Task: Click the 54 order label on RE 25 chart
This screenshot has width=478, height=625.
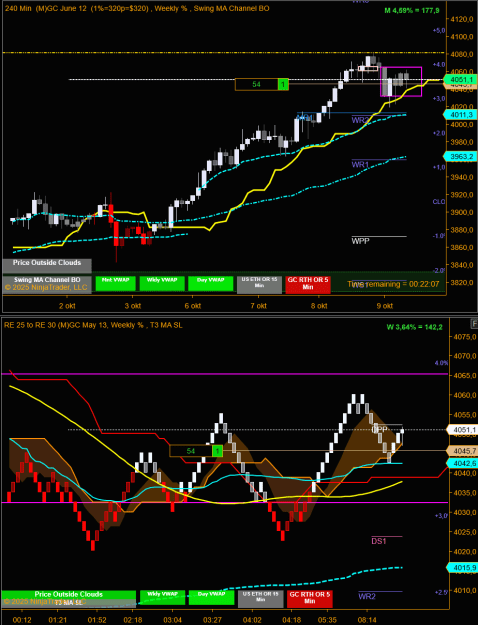Action: point(191,451)
